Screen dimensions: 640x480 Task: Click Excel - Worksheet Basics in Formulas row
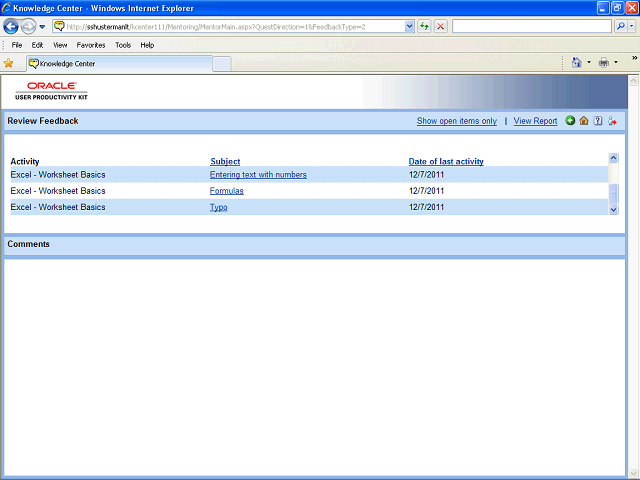point(58,191)
